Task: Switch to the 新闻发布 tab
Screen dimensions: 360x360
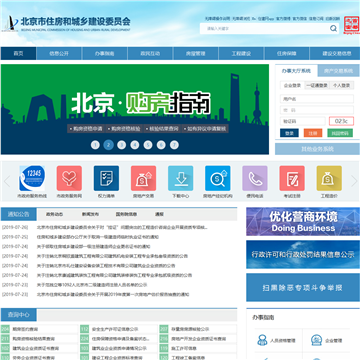Action: 90,214
